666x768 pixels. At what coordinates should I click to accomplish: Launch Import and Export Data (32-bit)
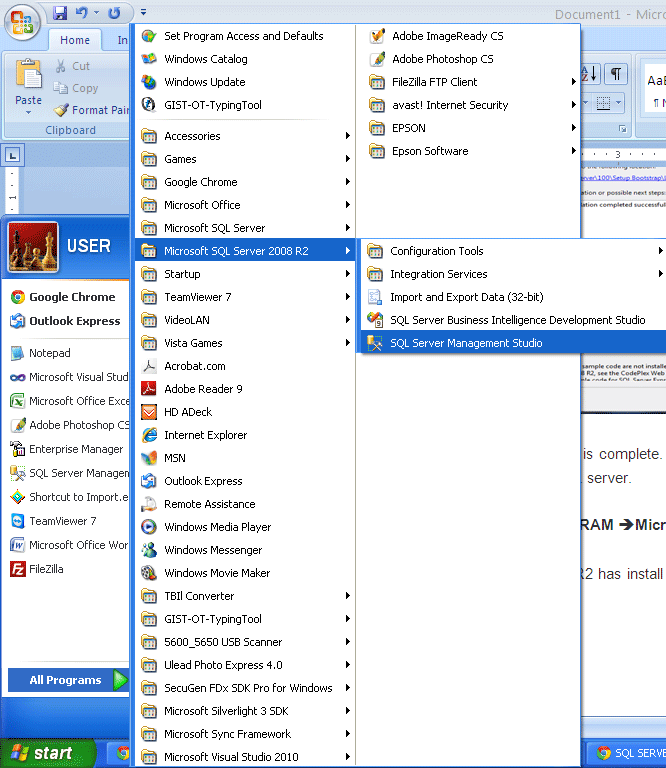(x=514, y=297)
